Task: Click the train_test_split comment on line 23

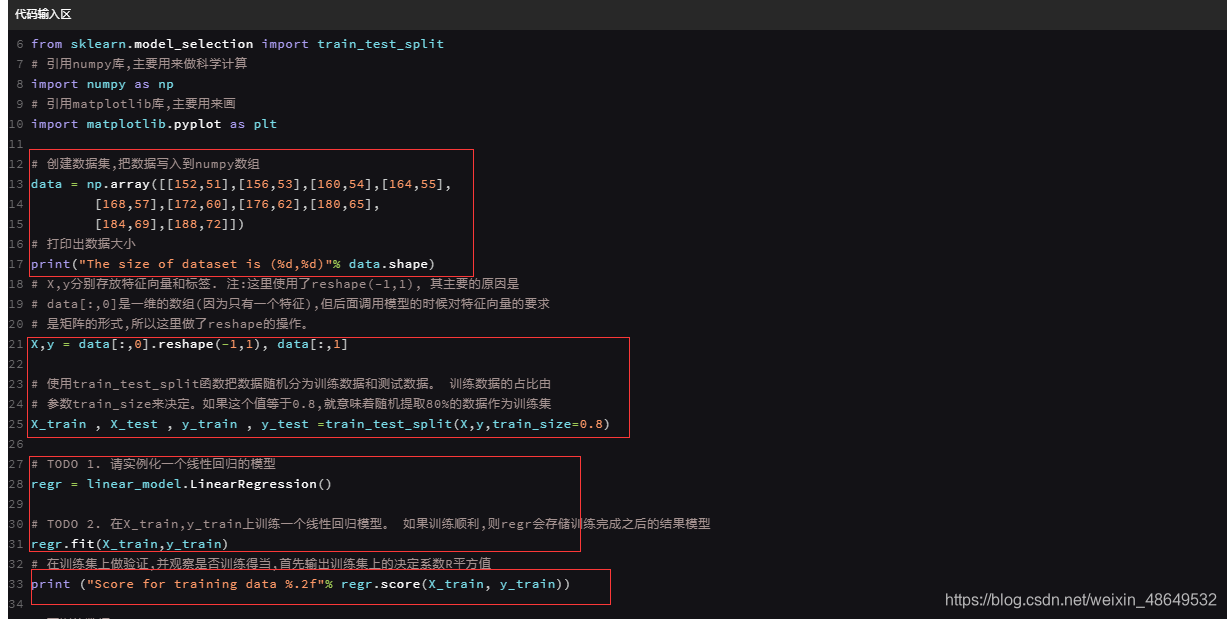Action: [291, 384]
